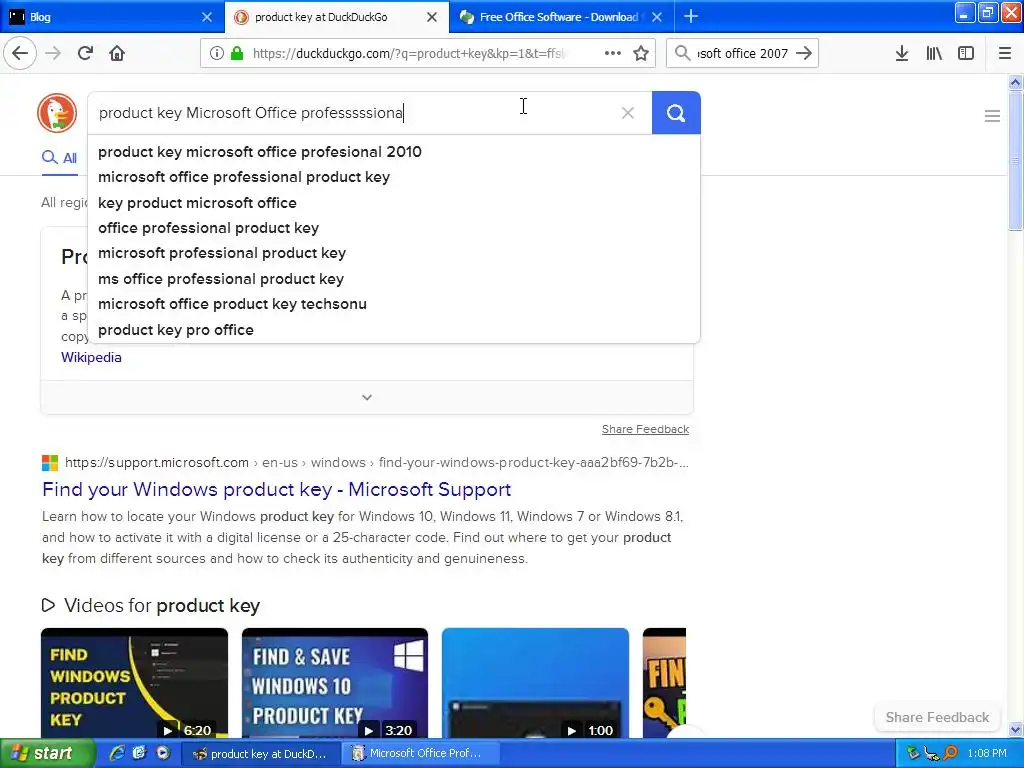Viewport: 1024px width, 768px height.
Task: Switch to the Blog tab
Action: tap(112, 17)
